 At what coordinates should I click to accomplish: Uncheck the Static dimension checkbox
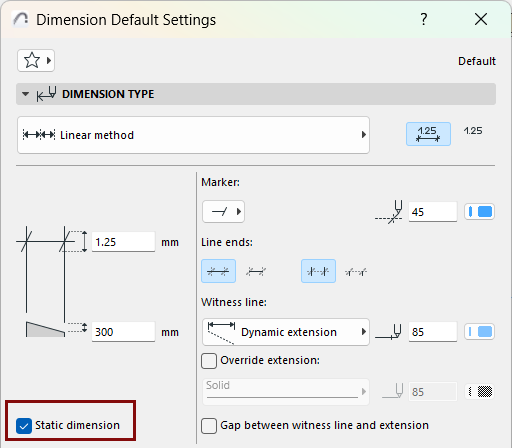[24, 426]
